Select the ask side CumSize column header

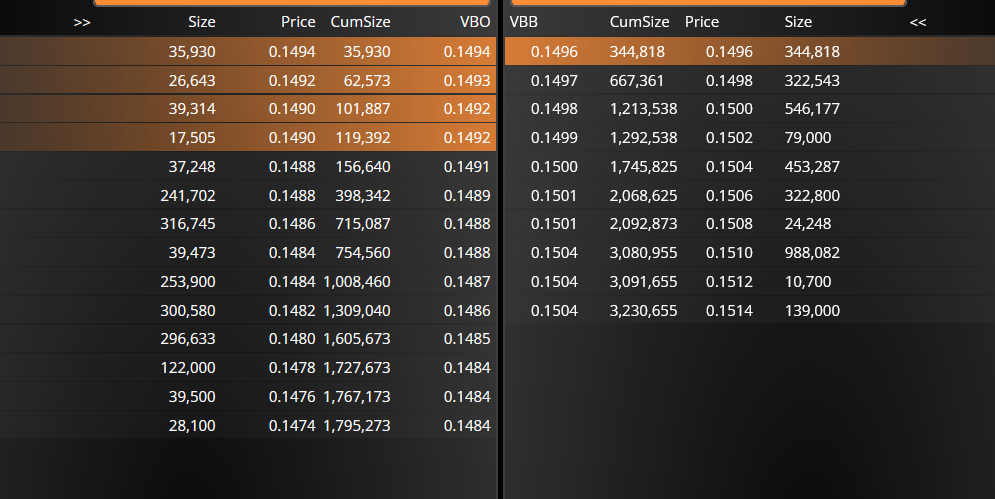coord(639,22)
